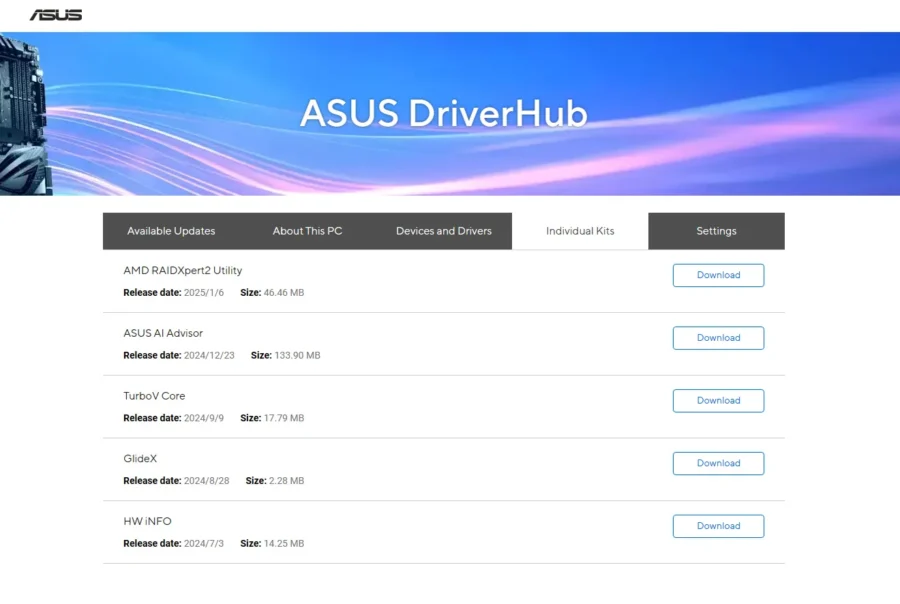Go to the Devices and Drivers tab
900x604 pixels.
[444, 231]
